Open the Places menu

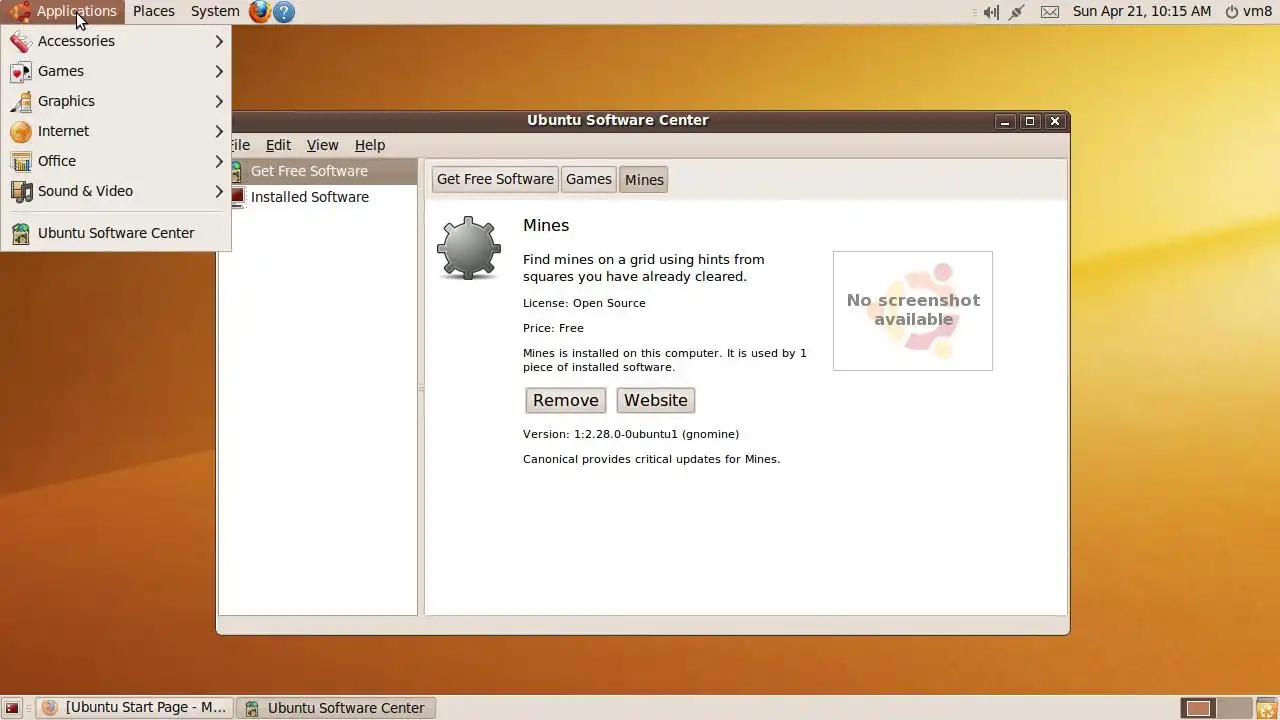[154, 12]
